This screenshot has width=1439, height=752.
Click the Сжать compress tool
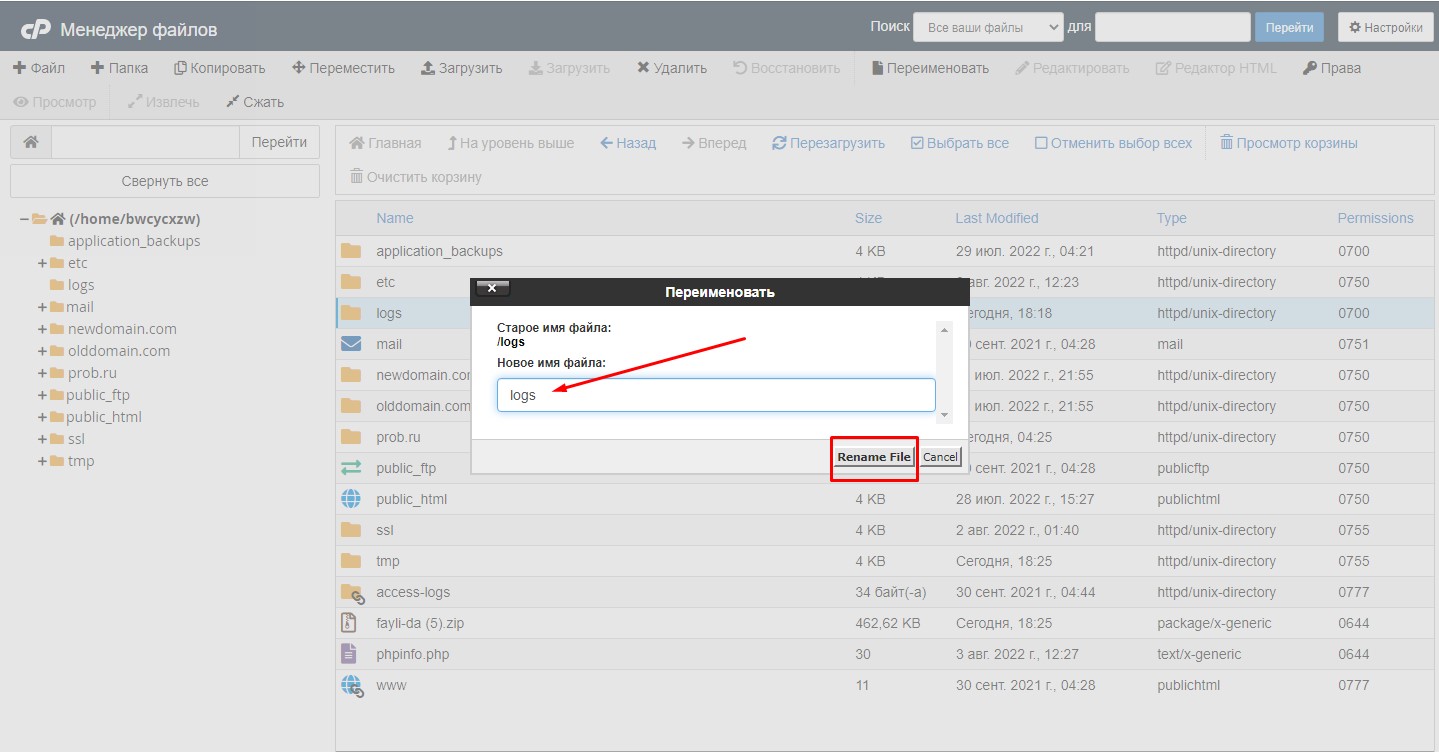click(255, 102)
